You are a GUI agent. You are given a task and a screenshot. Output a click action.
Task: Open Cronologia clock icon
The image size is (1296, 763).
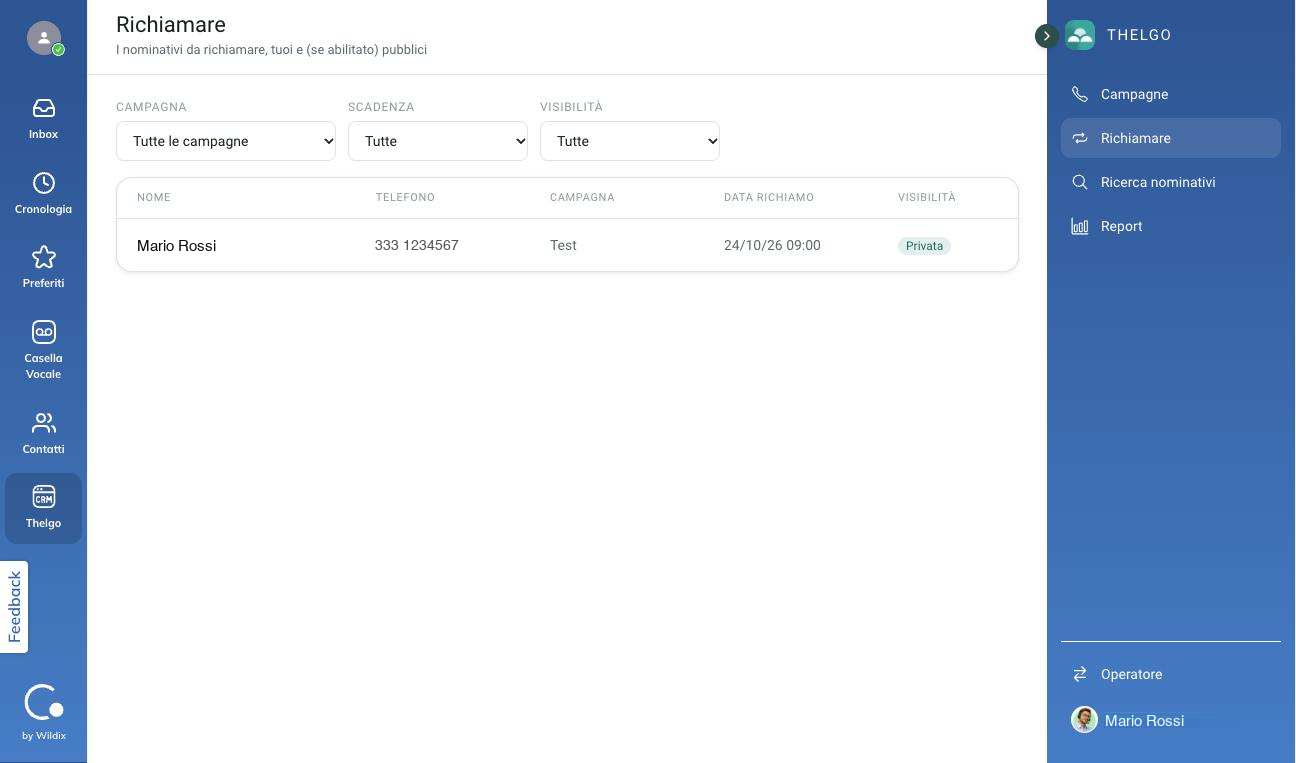click(x=43, y=183)
